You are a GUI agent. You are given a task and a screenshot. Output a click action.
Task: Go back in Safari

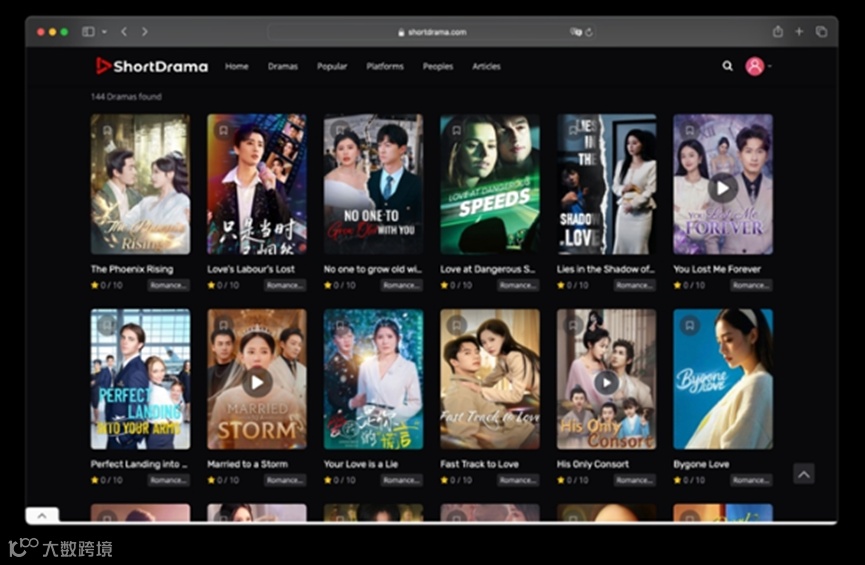point(124,31)
